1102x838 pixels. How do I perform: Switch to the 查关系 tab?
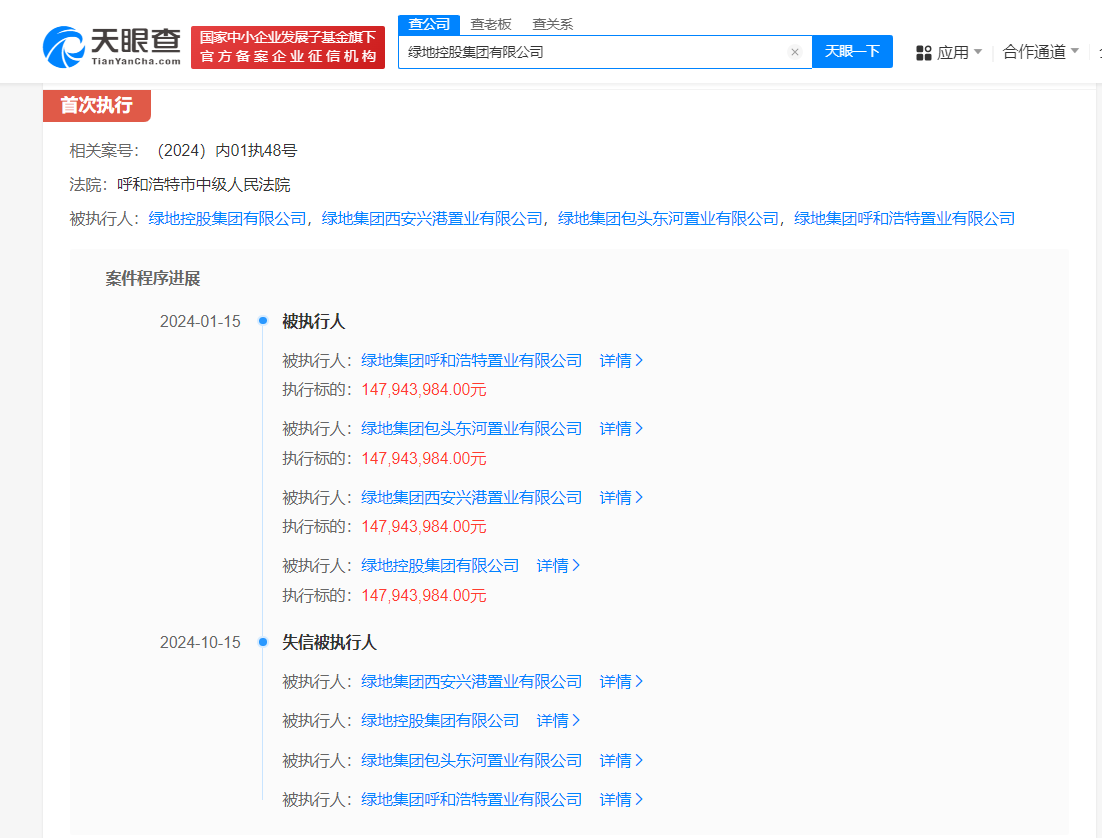coord(552,24)
